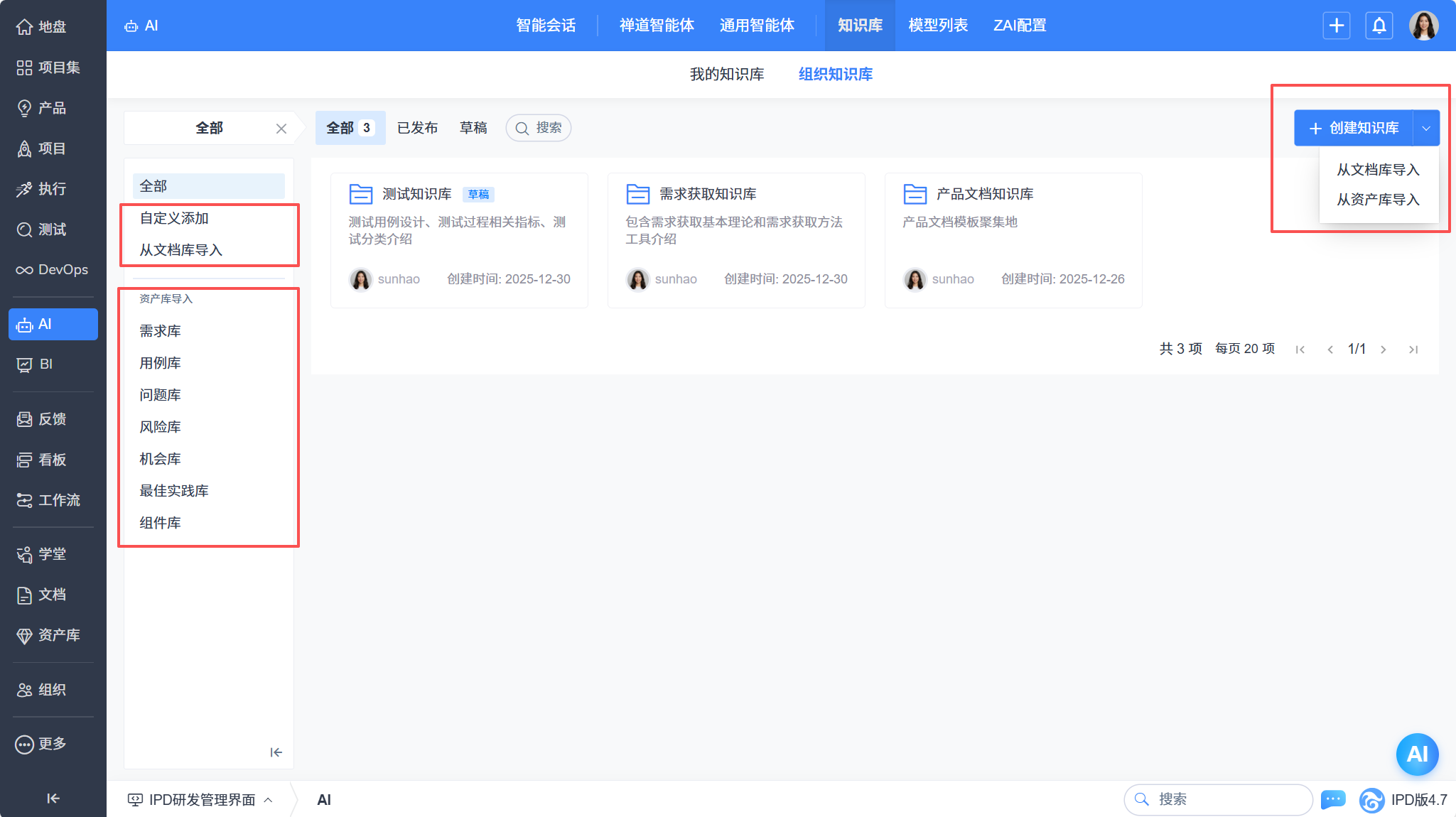Viewport: 1456px width, 817px height.
Task: Choose 从资产库导入 from dropdown menu
Action: (1377, 200)
